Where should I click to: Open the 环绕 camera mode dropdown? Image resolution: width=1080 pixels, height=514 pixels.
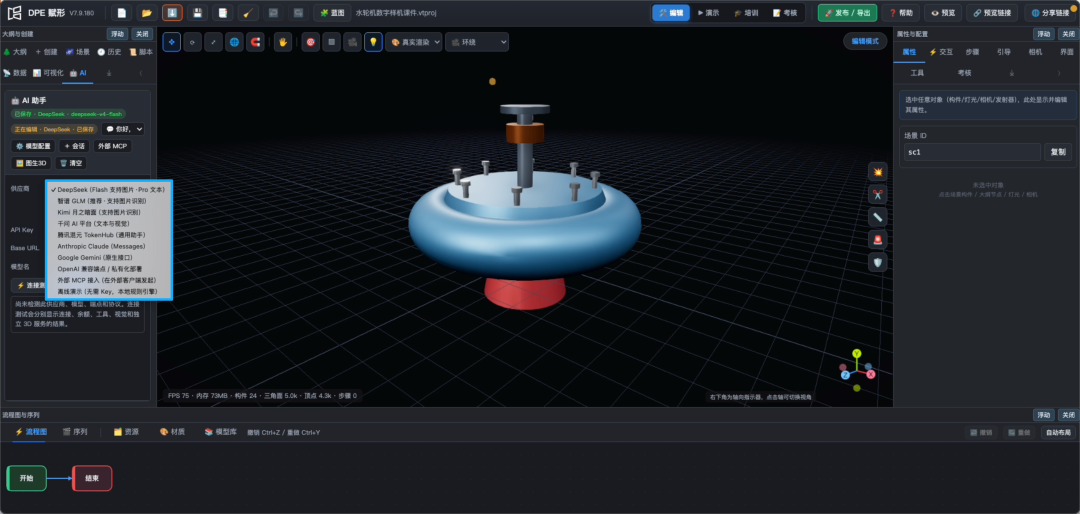(477, 42)
